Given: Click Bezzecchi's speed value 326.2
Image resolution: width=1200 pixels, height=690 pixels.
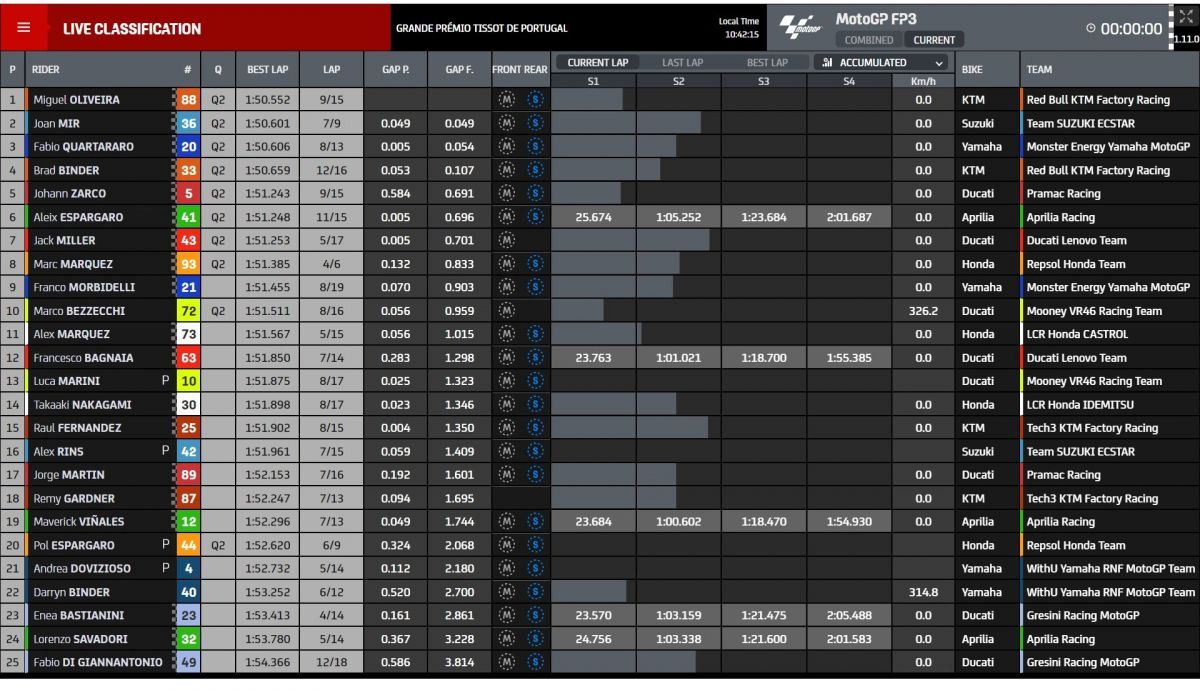Looking at the screenshot, I should click(923, 310).
